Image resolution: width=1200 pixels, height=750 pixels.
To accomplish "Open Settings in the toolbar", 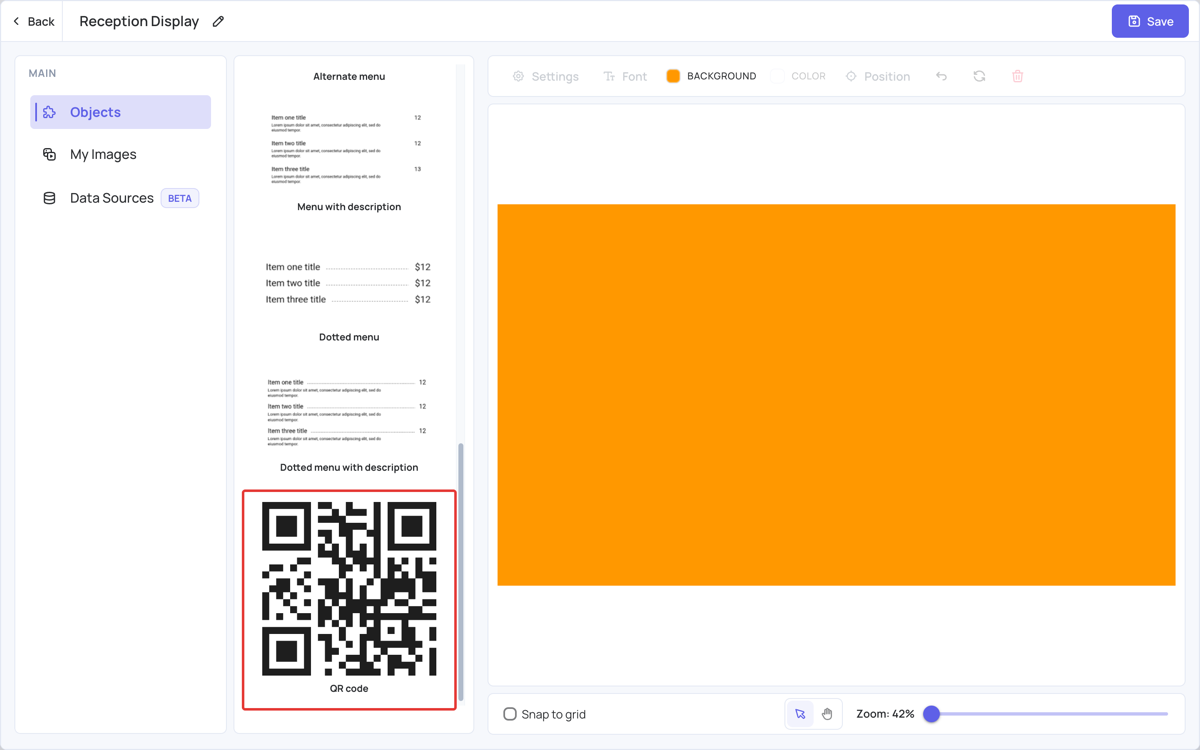I will 546,76.
